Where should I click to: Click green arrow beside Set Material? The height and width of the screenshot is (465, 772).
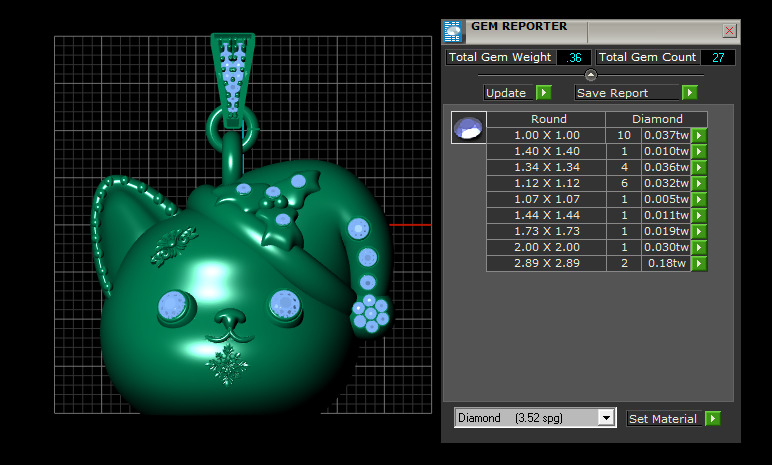pos(712,419)
